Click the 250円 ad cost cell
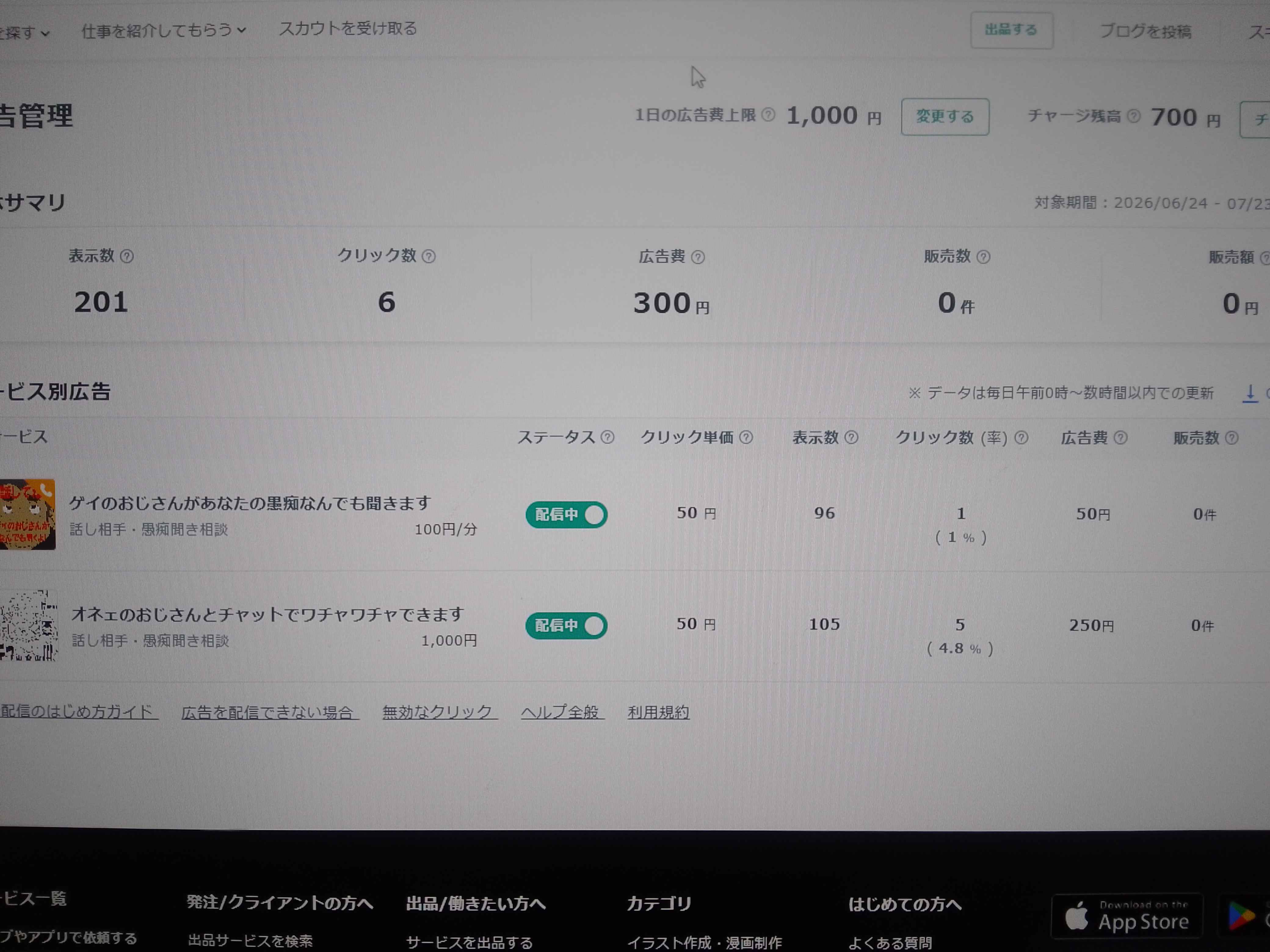Screen dimensions: 1270x952 coord(1091,626)
